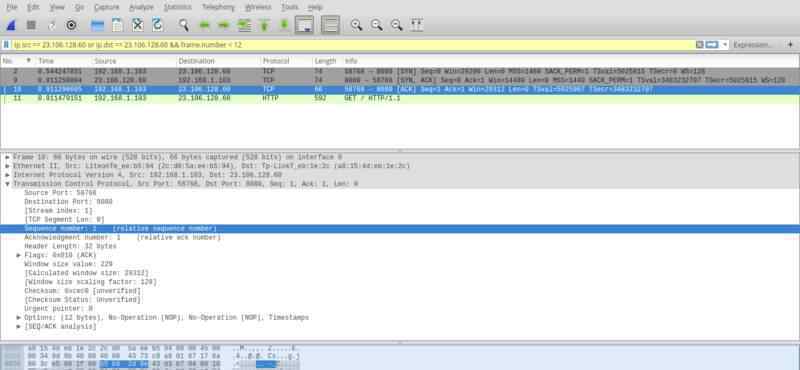Click the reload capture file icon
This screenshot has width=800, height=370.
157,25
